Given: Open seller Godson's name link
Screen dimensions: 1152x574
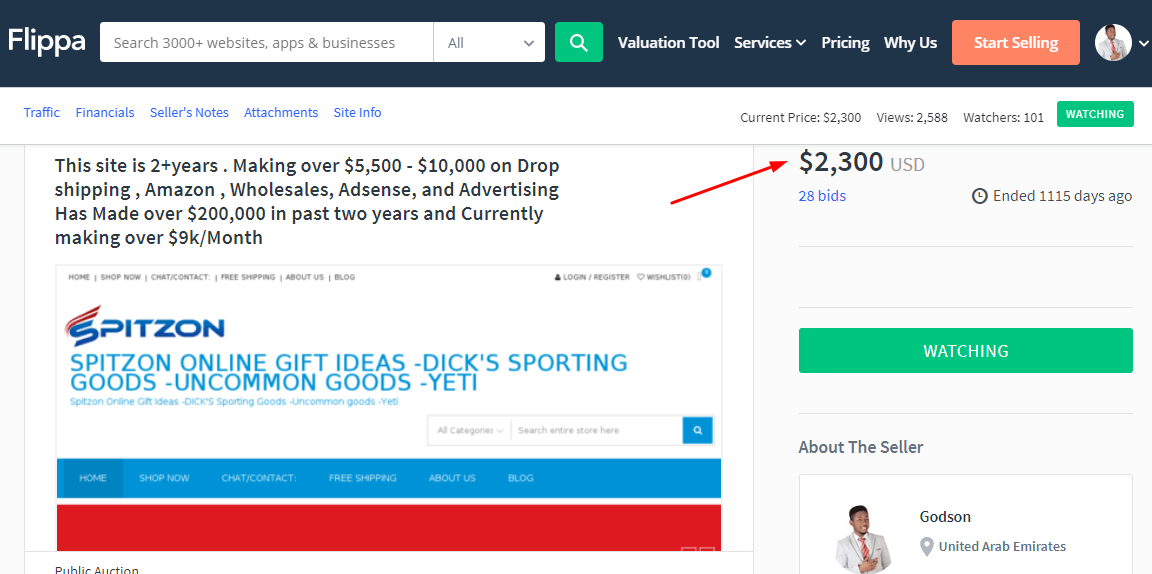Looking at the screenshot, I should click(x=945, y=517).
